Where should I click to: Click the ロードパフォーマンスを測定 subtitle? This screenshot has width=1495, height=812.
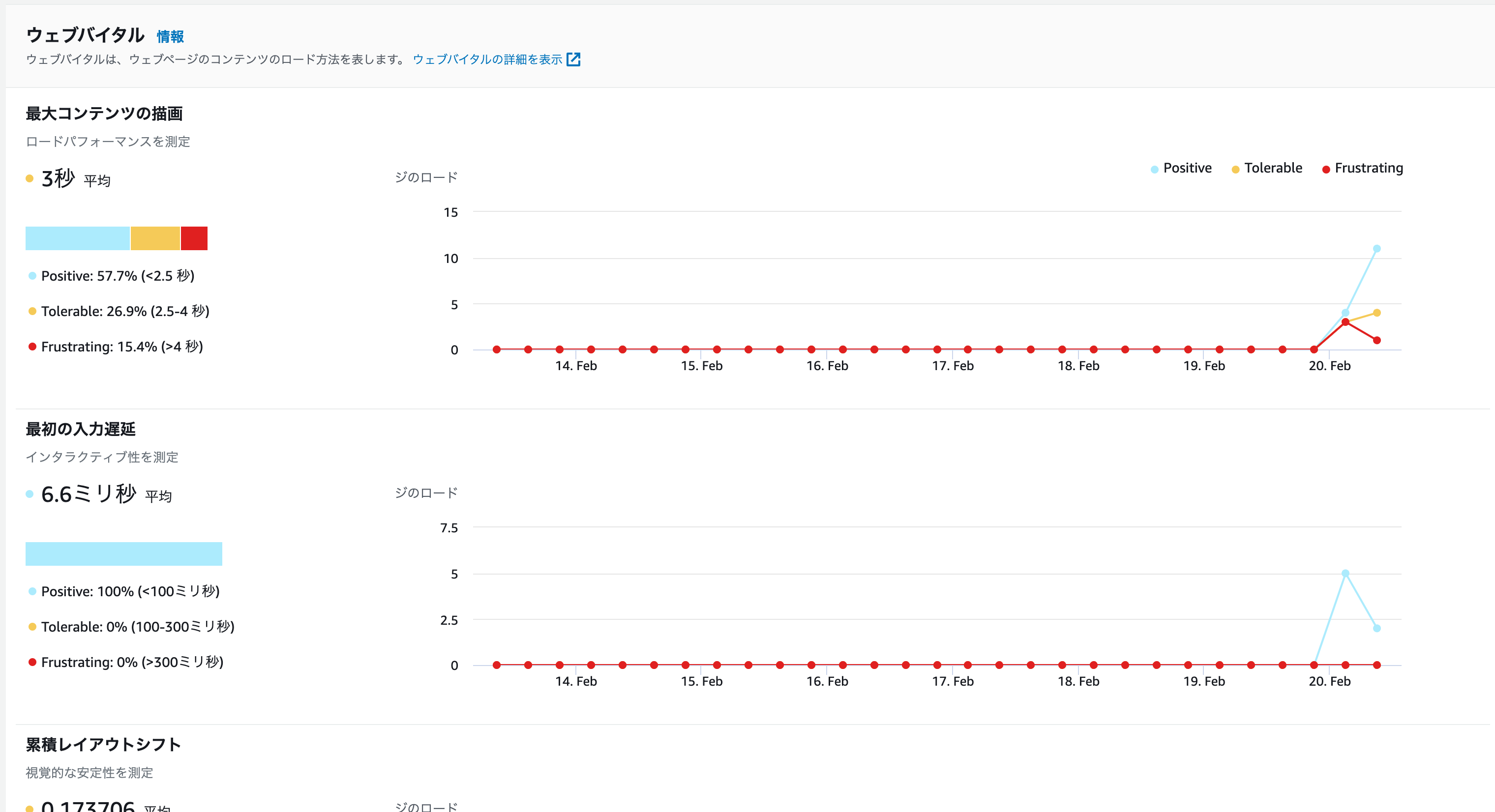pyautogui.click(x=108, y=142)
